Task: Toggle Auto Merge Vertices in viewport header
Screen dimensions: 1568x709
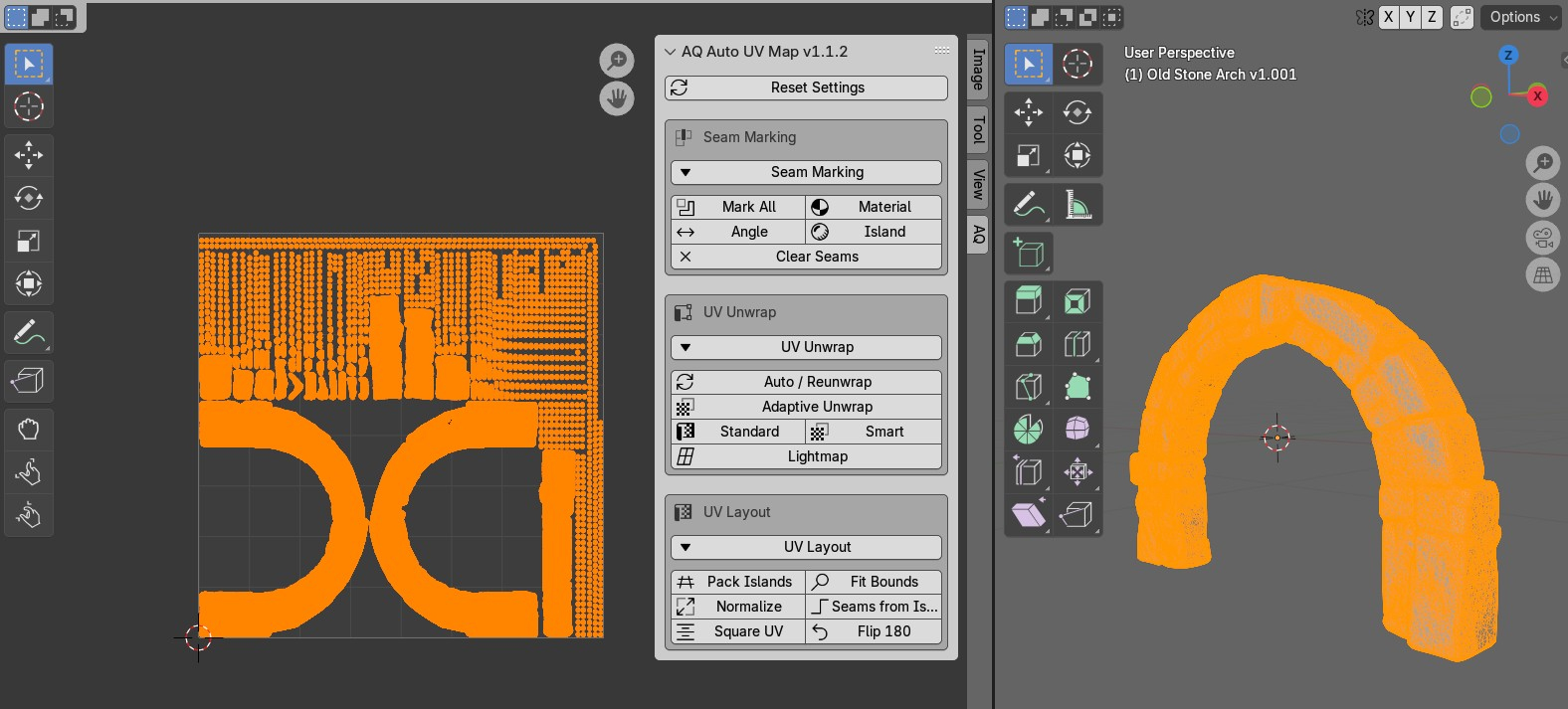Action: [1462, 17]
